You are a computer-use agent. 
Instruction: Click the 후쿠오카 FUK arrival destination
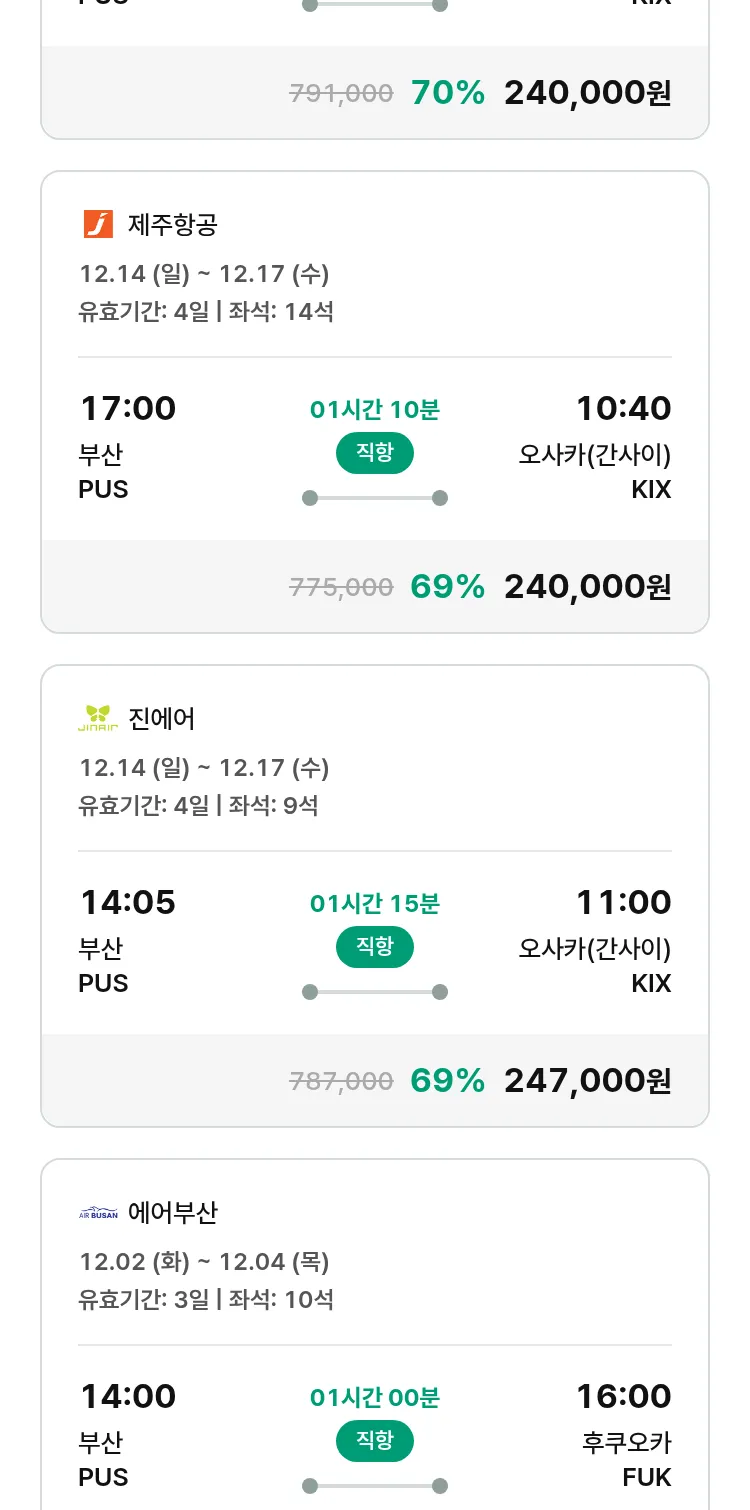tap(626, 1458)
